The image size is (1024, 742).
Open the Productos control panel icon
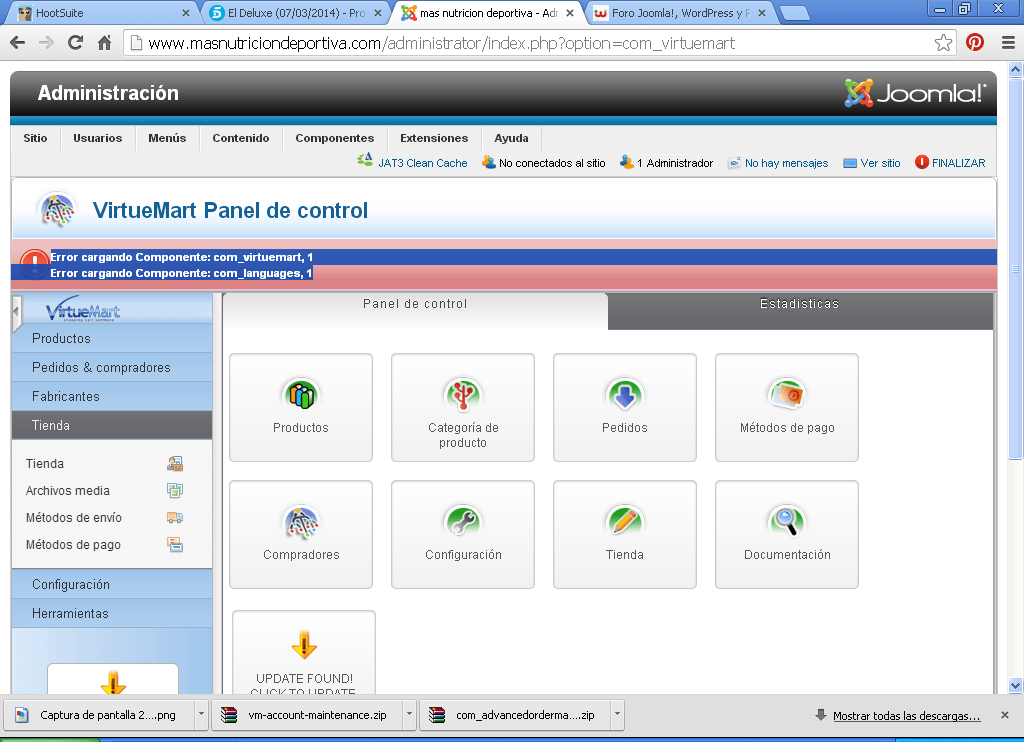(x=301, y=408)
